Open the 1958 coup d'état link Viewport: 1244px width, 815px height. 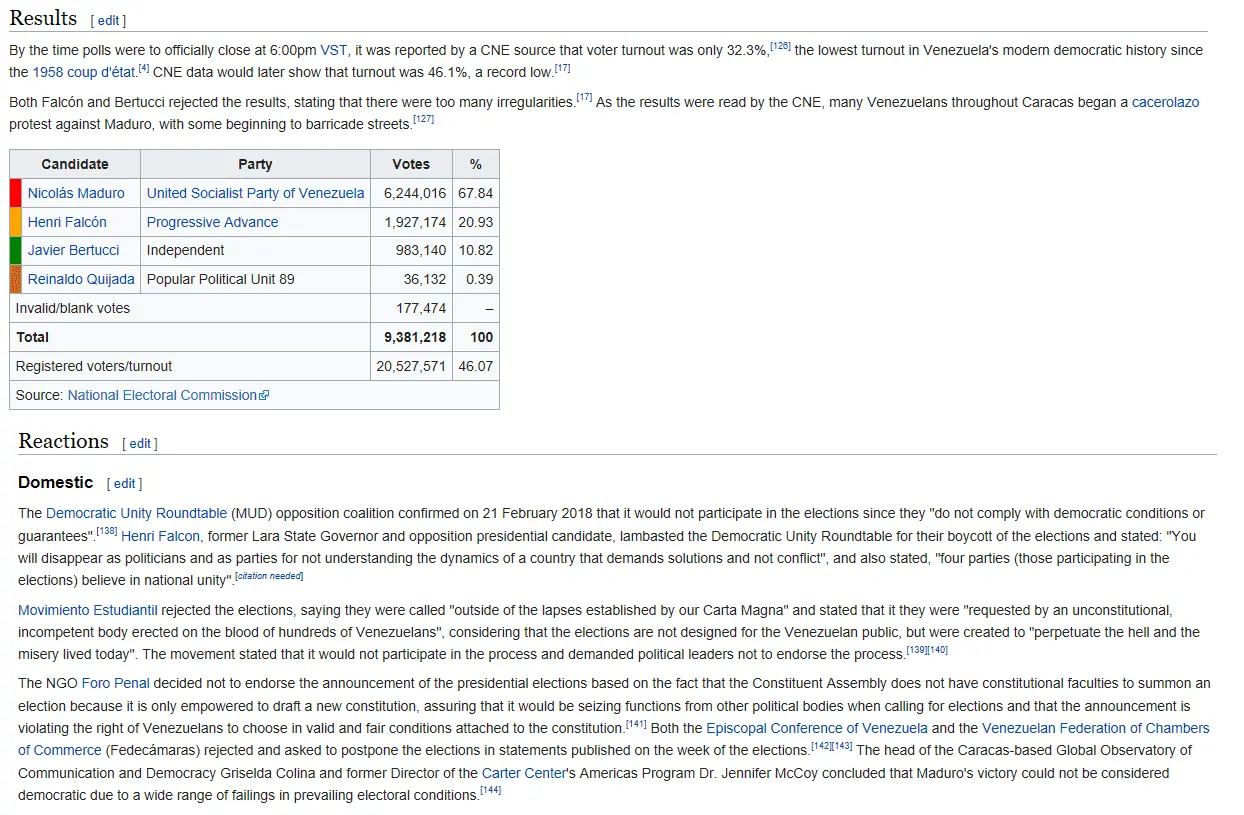(84, 72)
